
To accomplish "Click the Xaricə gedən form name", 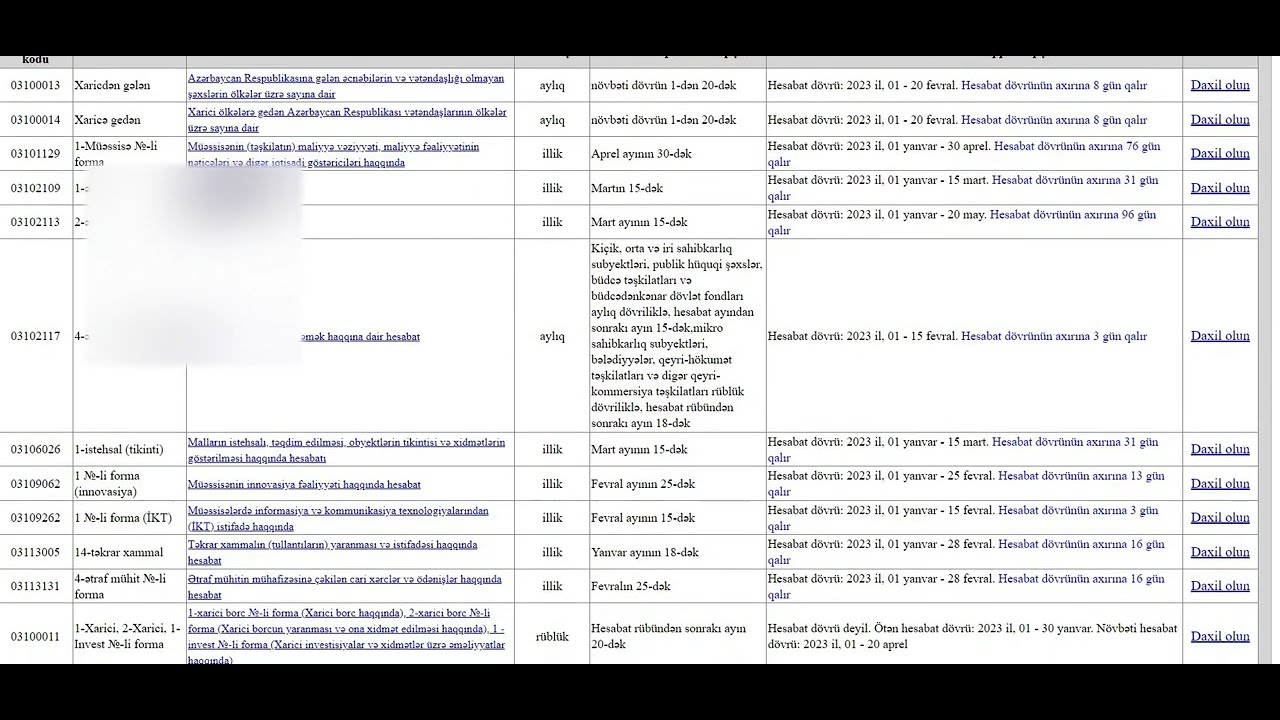I will tap(108, 119).
